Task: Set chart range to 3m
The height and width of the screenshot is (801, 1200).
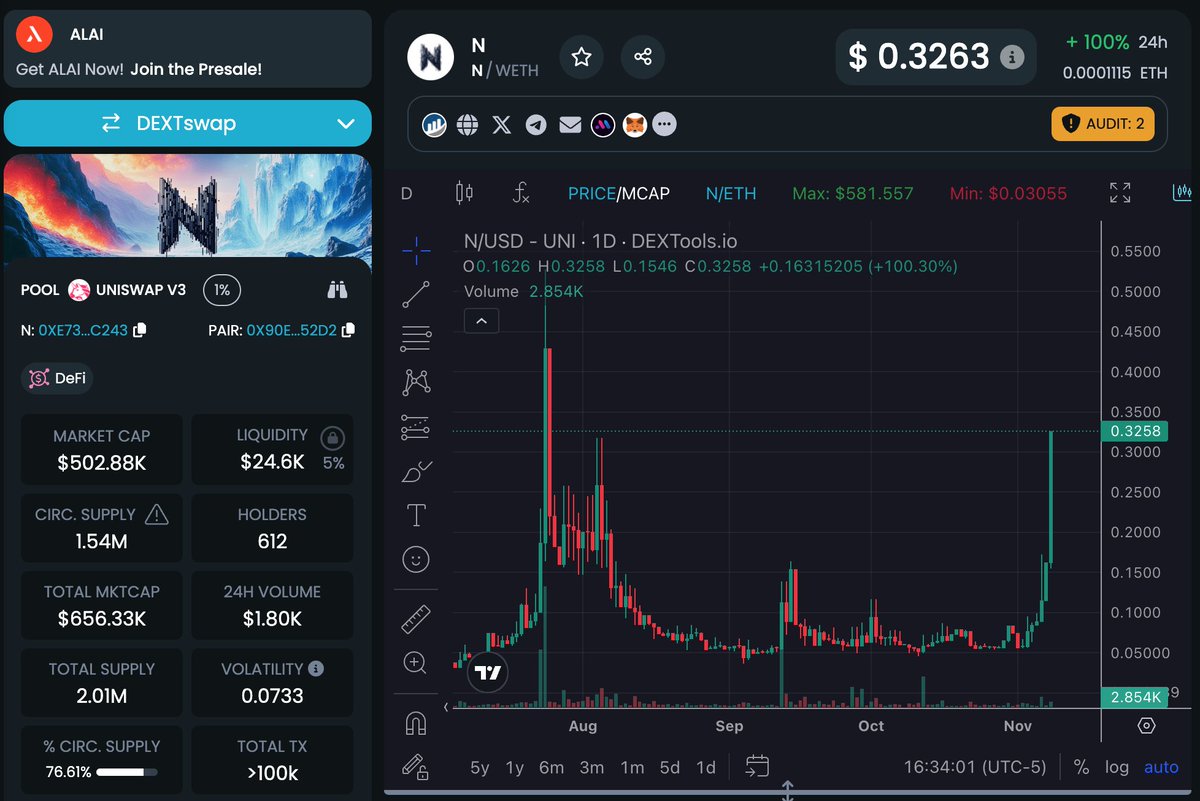Action: point(592,767)
